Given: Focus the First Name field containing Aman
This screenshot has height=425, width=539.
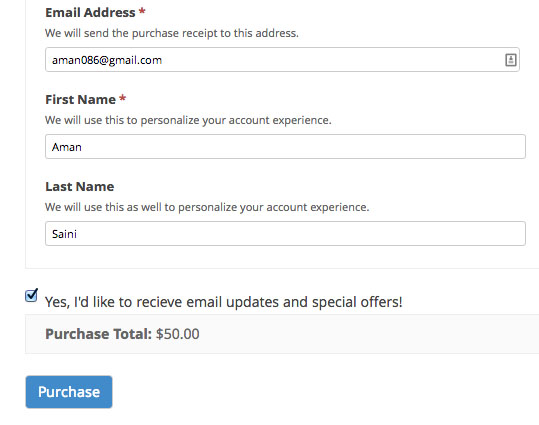Looking at the screenshot, I should tap(285, 147).
